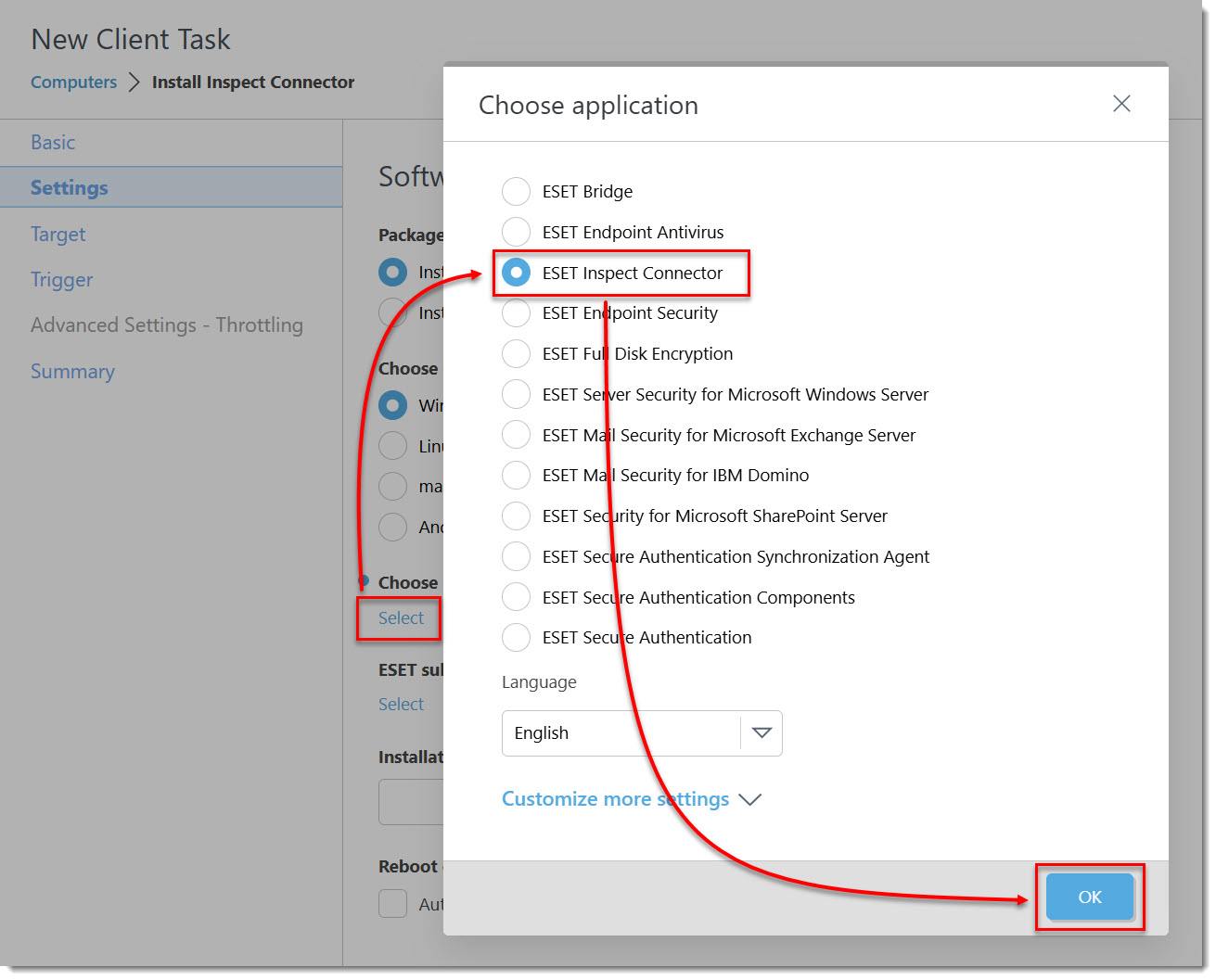The height and width of the screenshot is (980, 1216).
Task: Click the Computers breadcrumb link
Action: click(x=73, y=83)
